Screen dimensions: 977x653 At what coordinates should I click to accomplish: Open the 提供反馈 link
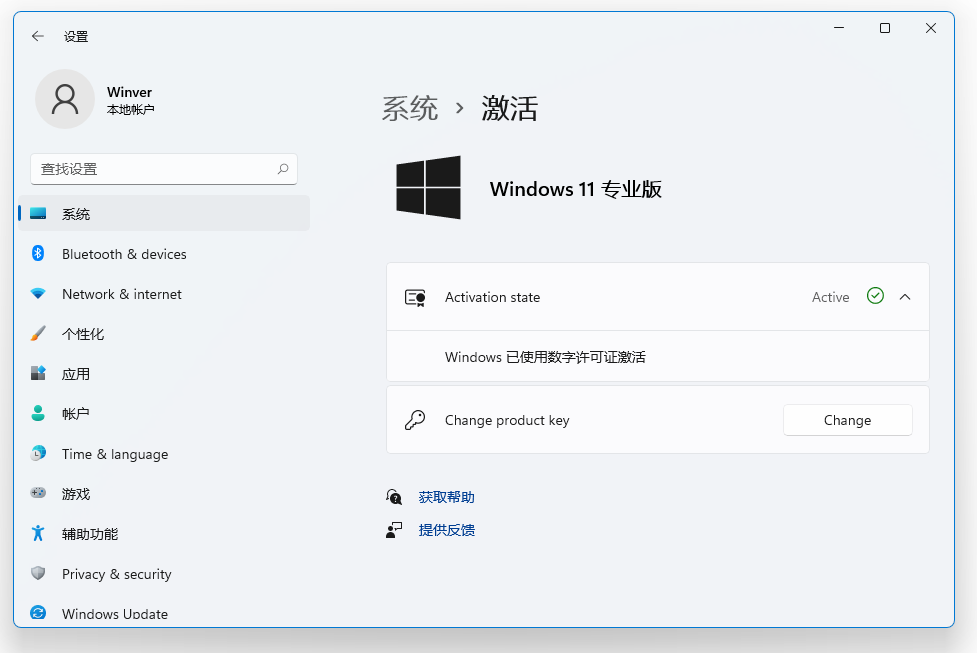(x=447, y=530)
